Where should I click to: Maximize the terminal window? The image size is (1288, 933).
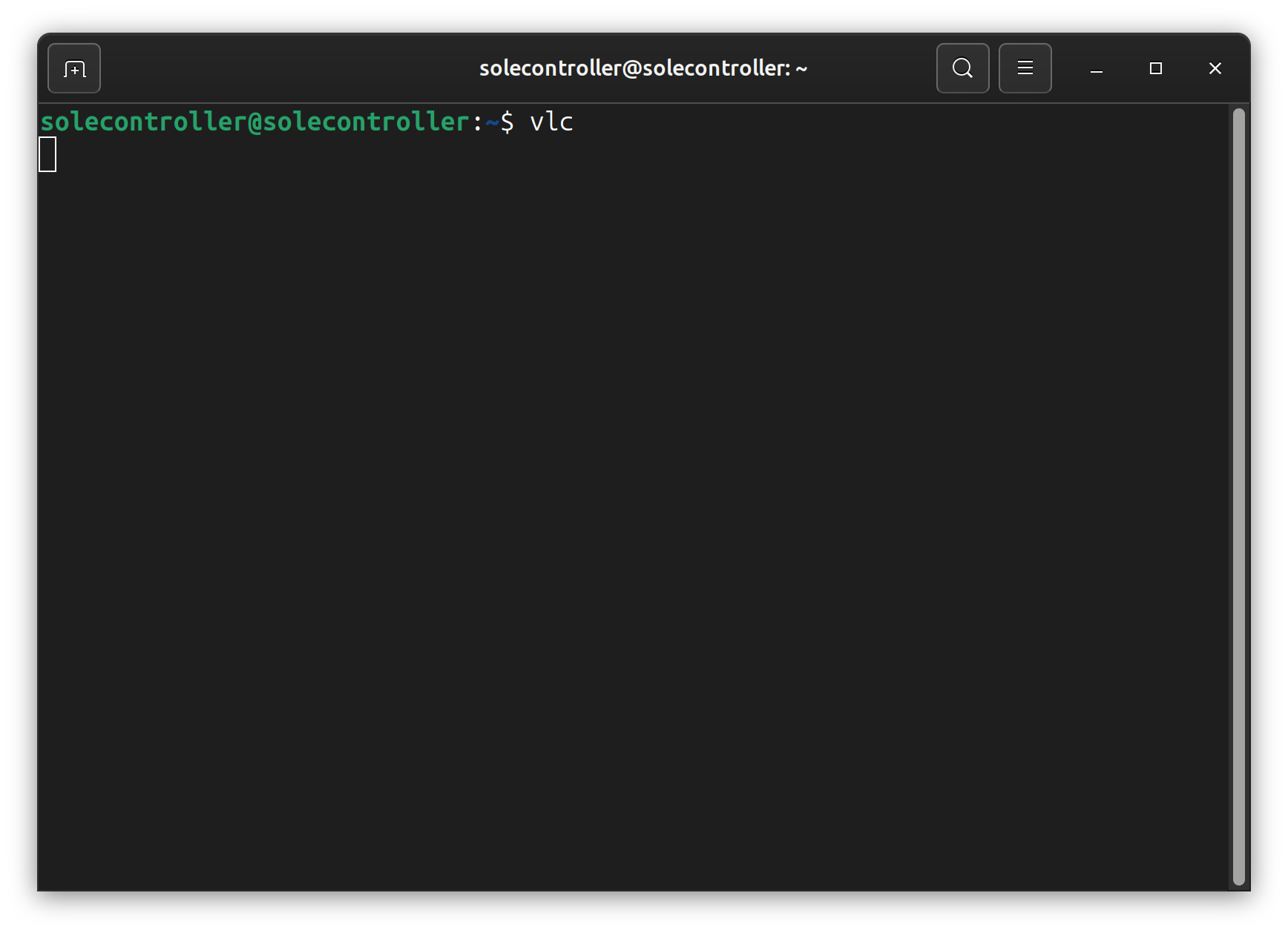click(1155, 68)
